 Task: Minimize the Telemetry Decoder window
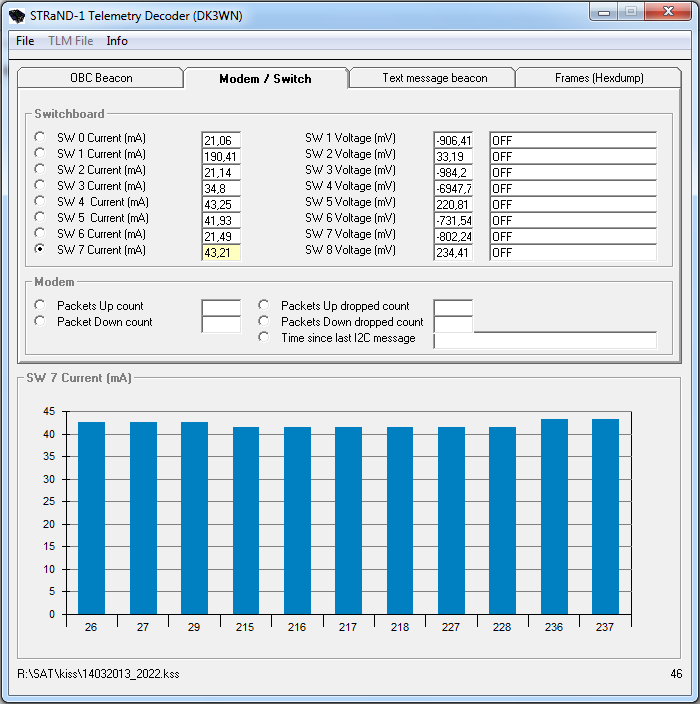tap(603, 12)
